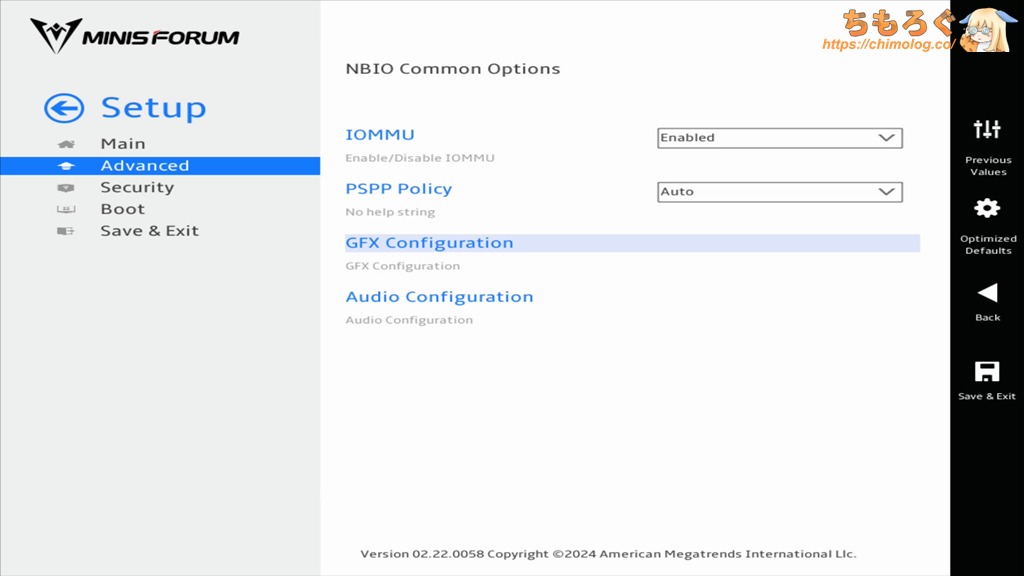Click the Boot icon in sidebar
This screenshot has width=1024, height=576.
click(x=66, y=210)
